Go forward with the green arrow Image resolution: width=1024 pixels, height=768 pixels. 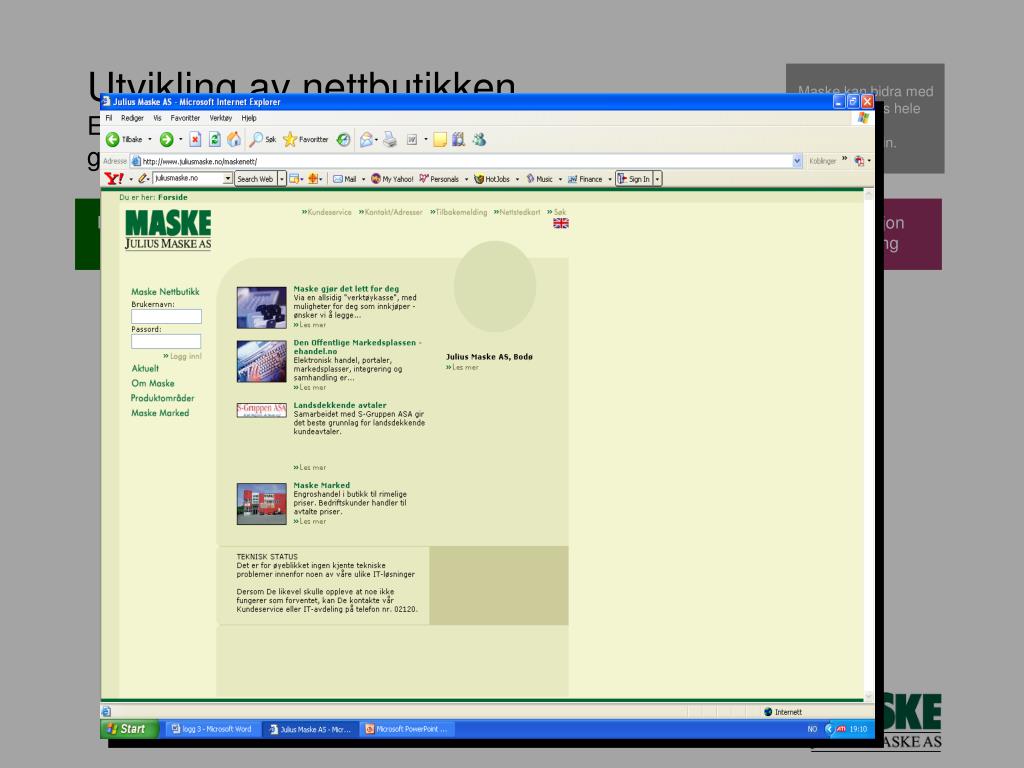[167, 140]
